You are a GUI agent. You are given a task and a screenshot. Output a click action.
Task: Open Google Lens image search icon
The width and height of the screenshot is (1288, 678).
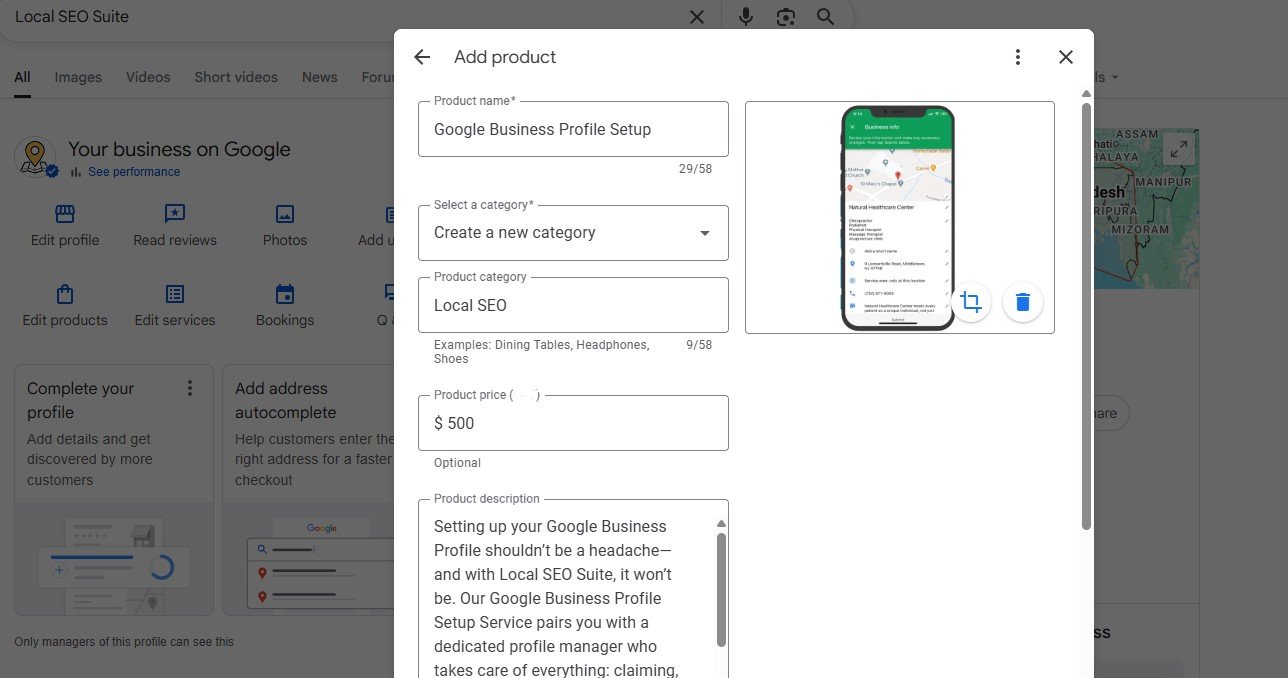[x=786, y=17]
